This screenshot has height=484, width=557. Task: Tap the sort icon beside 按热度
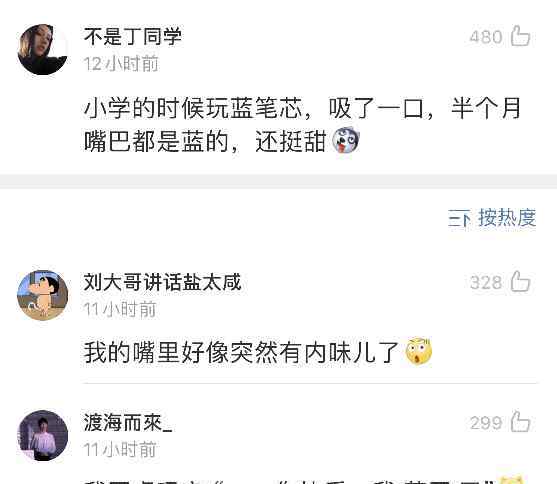pyautogui.click(x=459, y=218)
